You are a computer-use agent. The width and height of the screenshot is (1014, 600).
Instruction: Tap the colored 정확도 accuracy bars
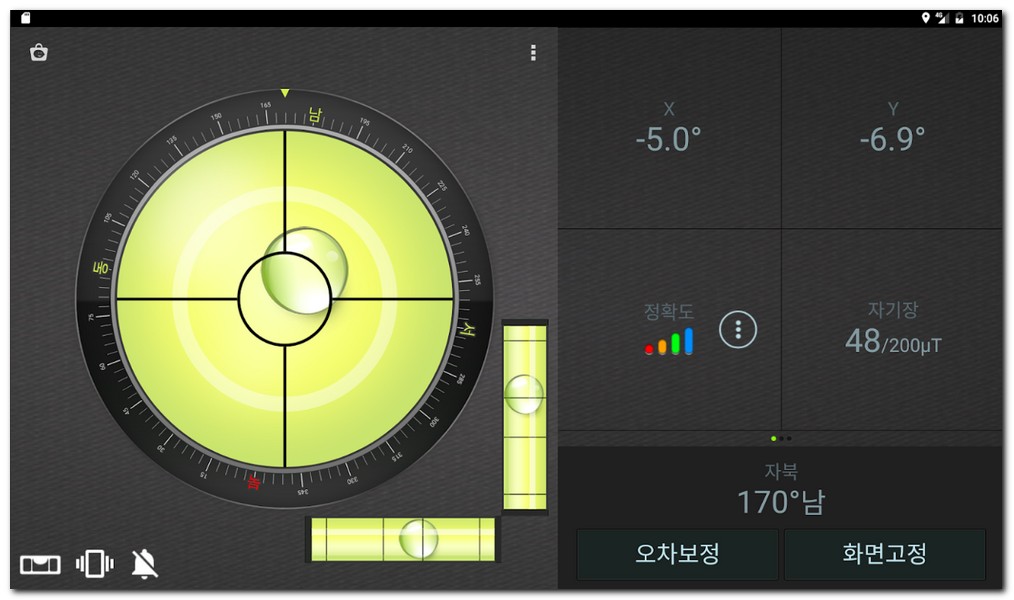point(669,342)
